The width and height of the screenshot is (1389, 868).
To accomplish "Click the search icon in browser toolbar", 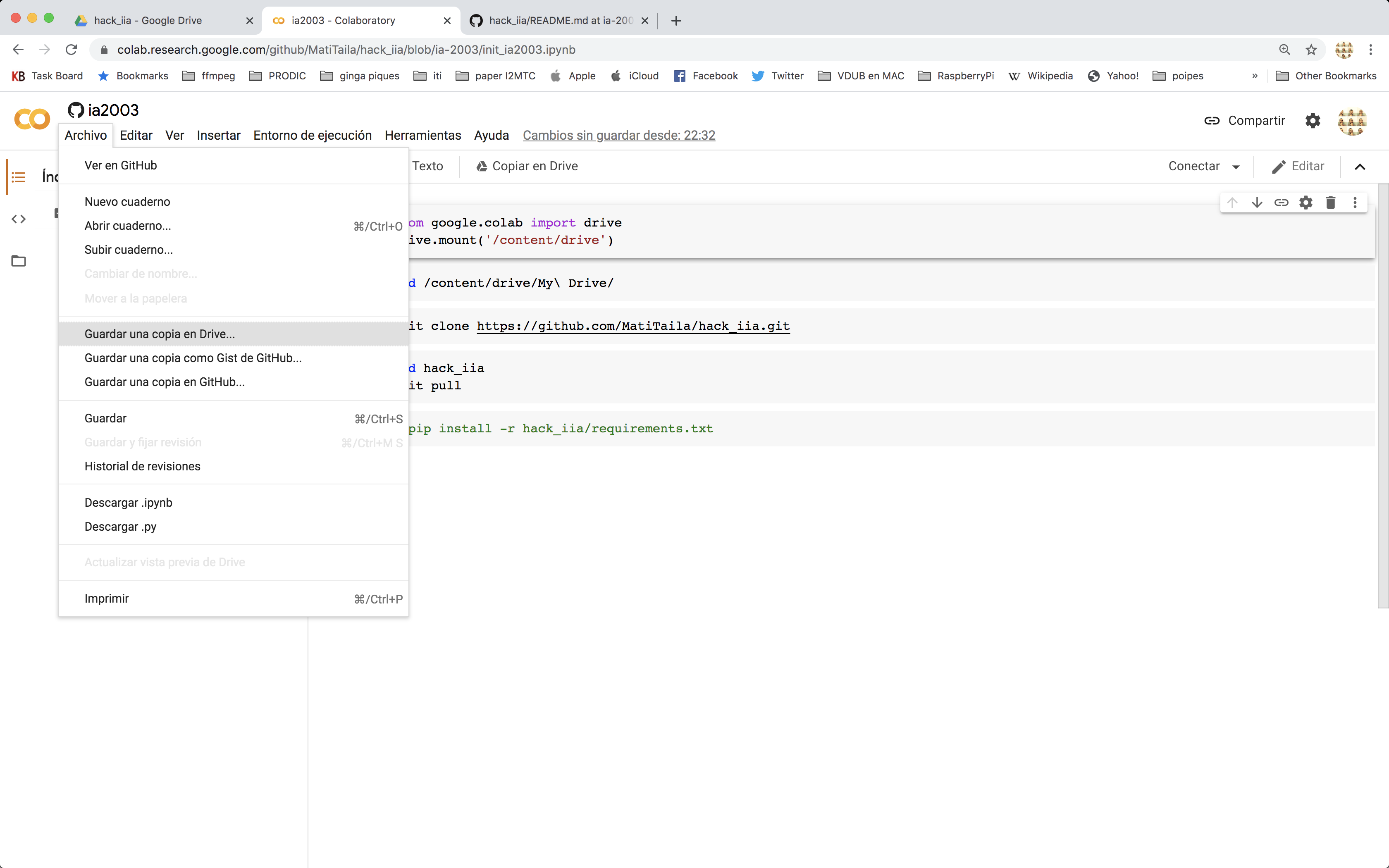I will [1284, 49].
